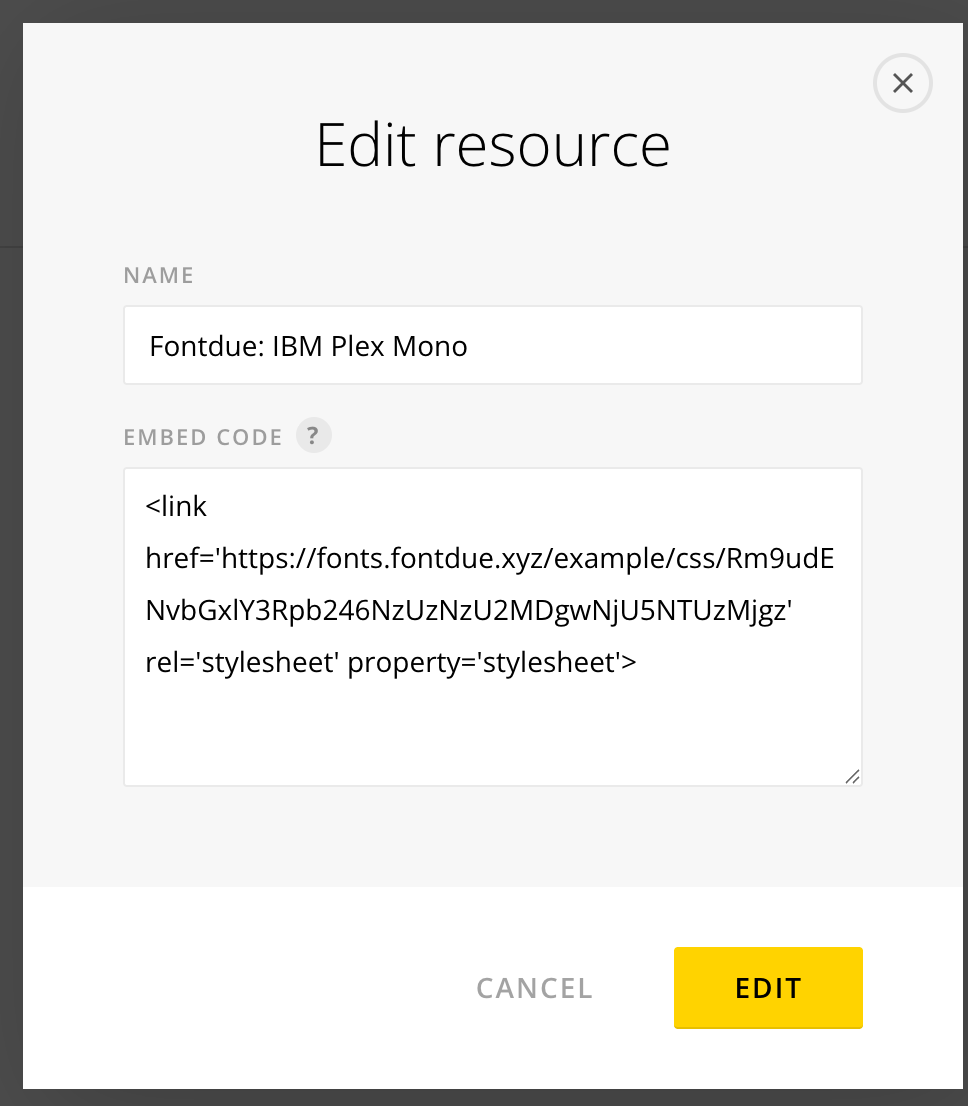Viewport: 968px width, 1106px height.
Task: Confirm changes with the yellow Edit button
Action: tap(768, 988)
